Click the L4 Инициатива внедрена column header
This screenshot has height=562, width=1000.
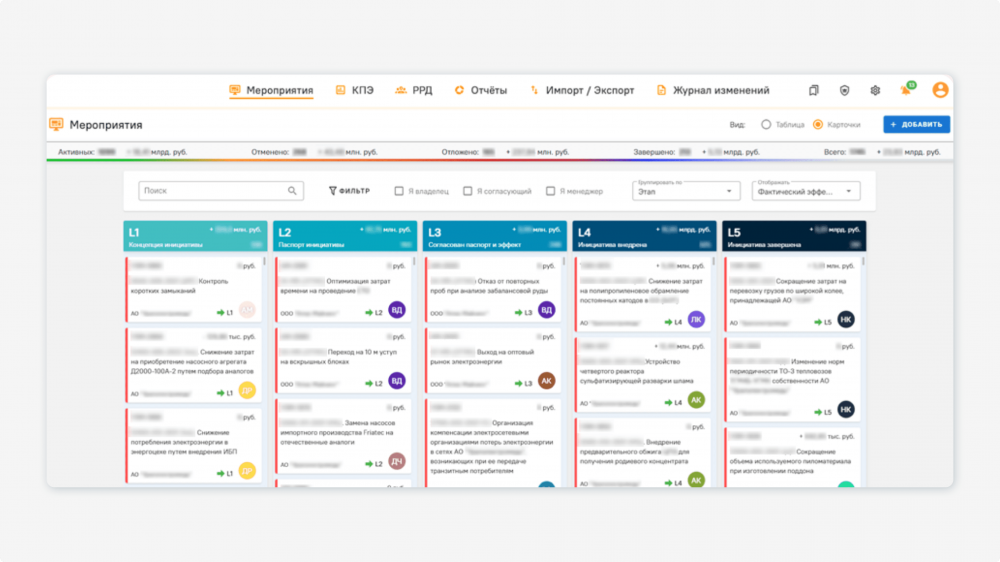coord(644,236)
